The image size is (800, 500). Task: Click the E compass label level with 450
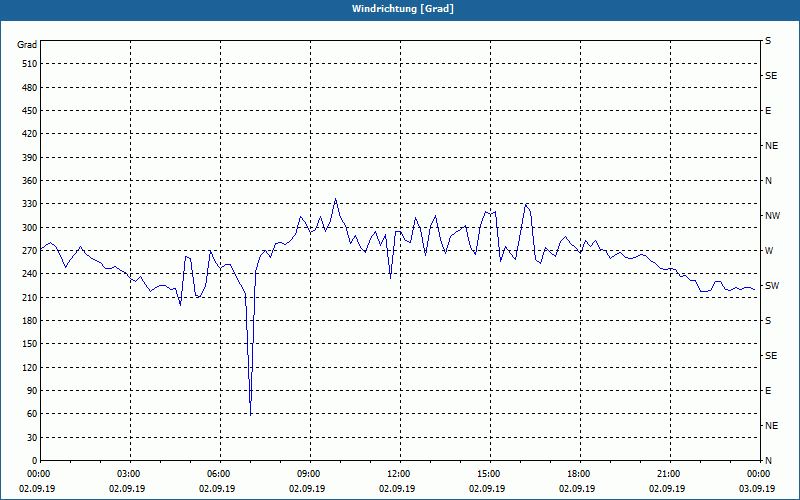(x=768, y=111)
